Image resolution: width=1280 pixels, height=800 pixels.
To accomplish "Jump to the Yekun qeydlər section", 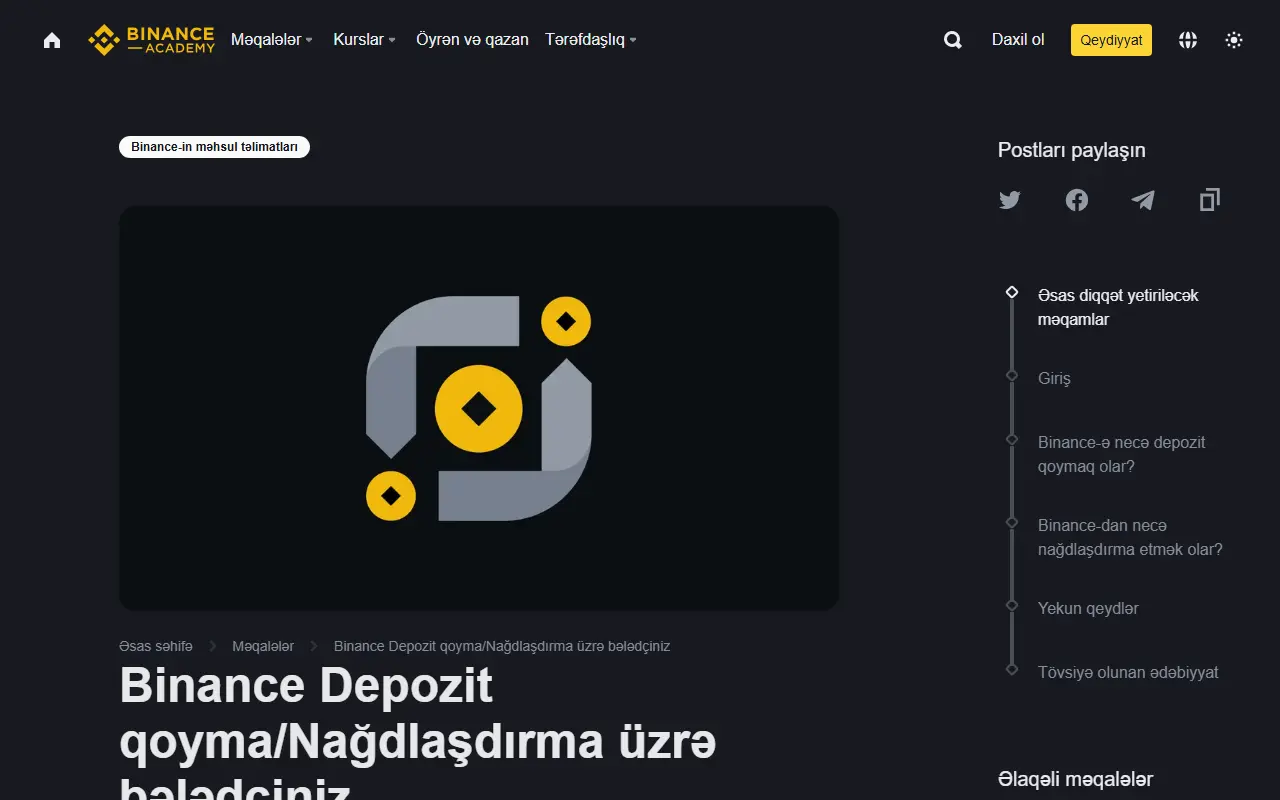I will click(x=1088, y=608).
